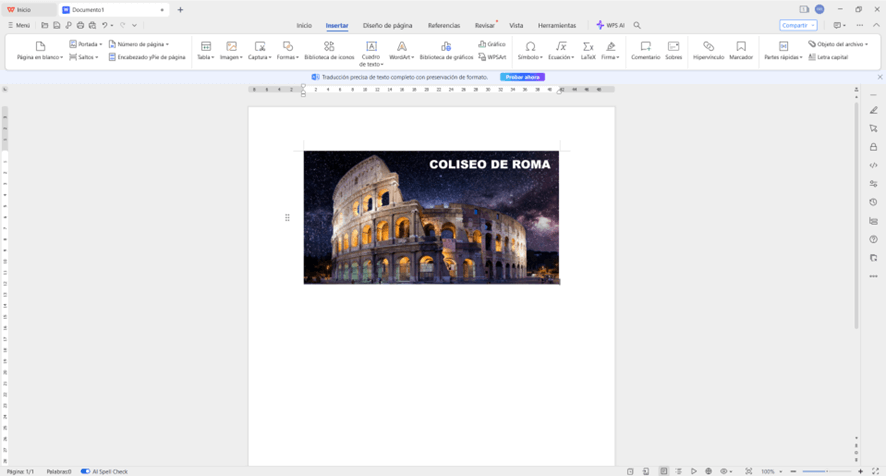Click the WordArt icon
The image size is (886, 476).
[401, 47]
